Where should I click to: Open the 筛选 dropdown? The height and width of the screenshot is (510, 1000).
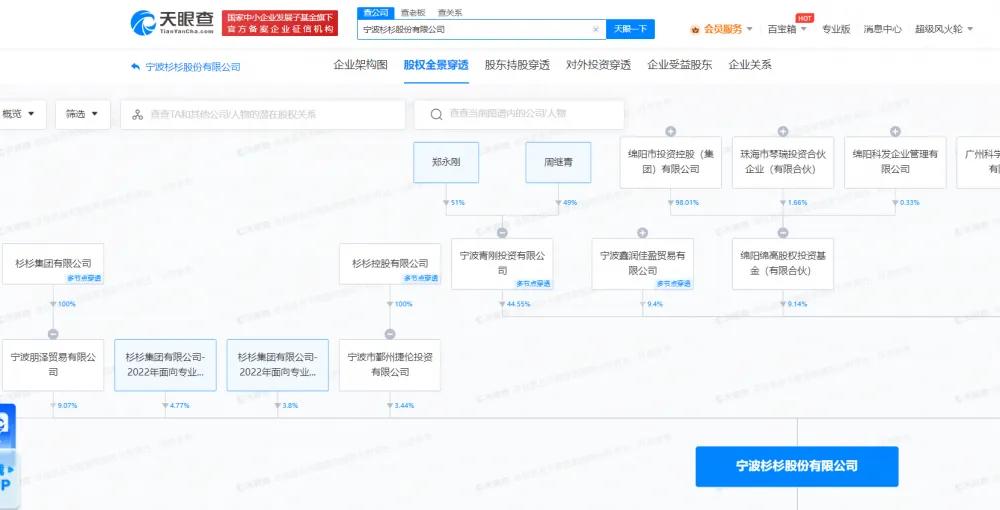coord(82,114)
